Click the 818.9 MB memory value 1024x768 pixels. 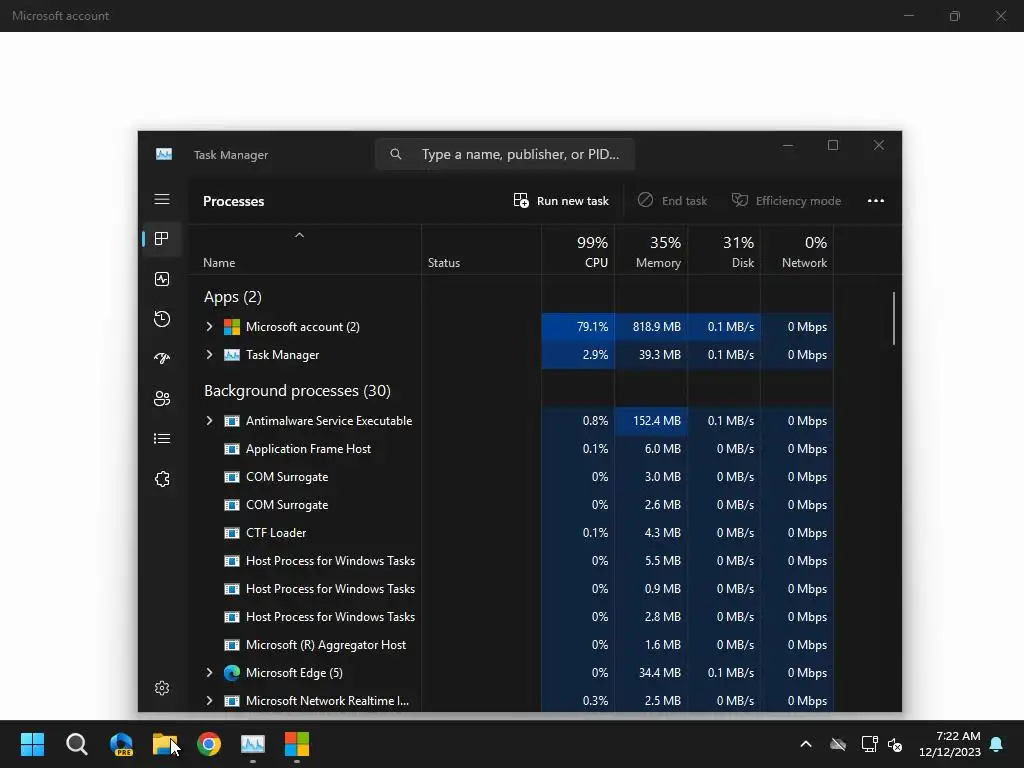click(651, 327)
